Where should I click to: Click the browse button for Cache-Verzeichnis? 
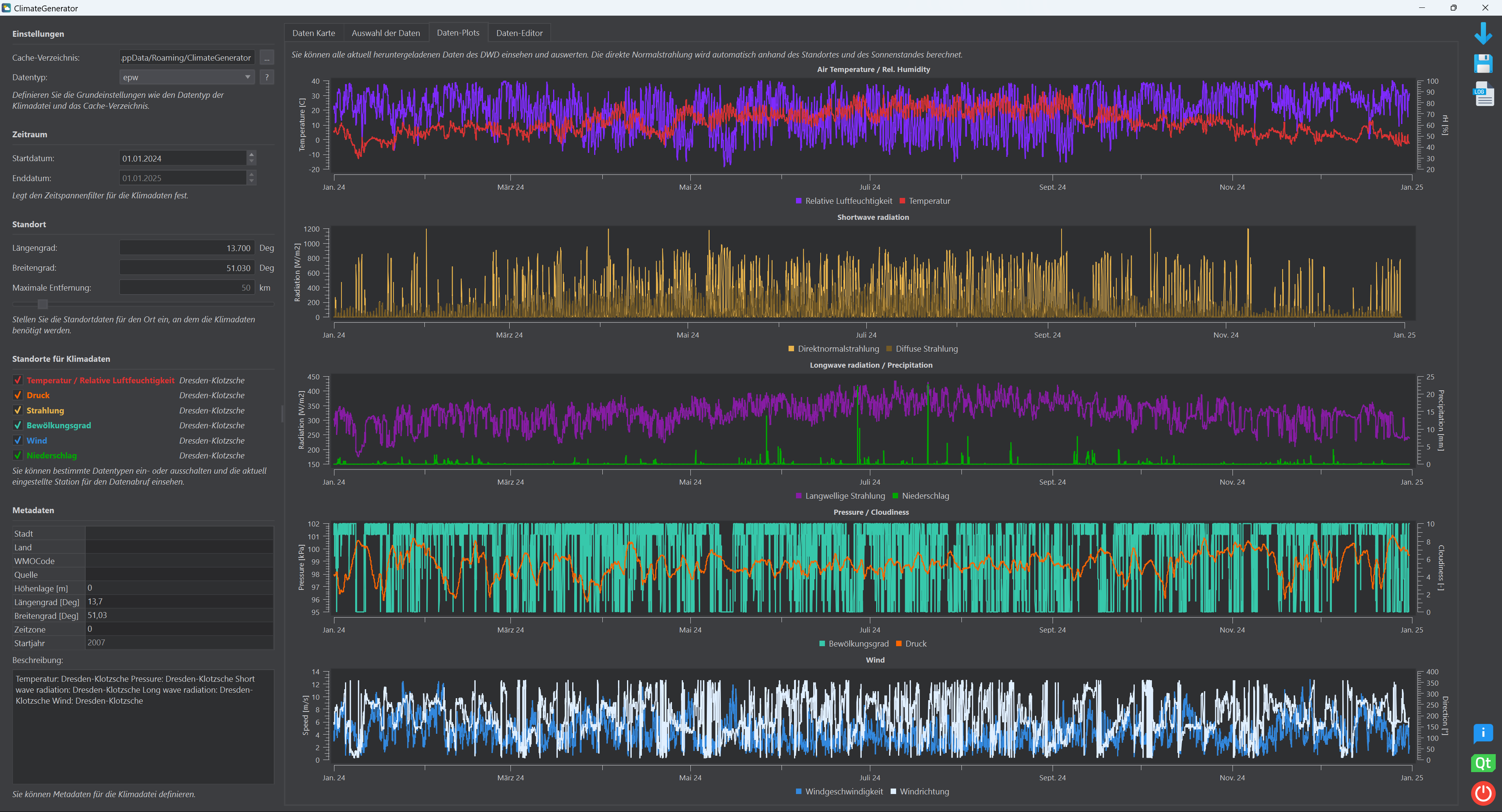(x=266, y=58)
